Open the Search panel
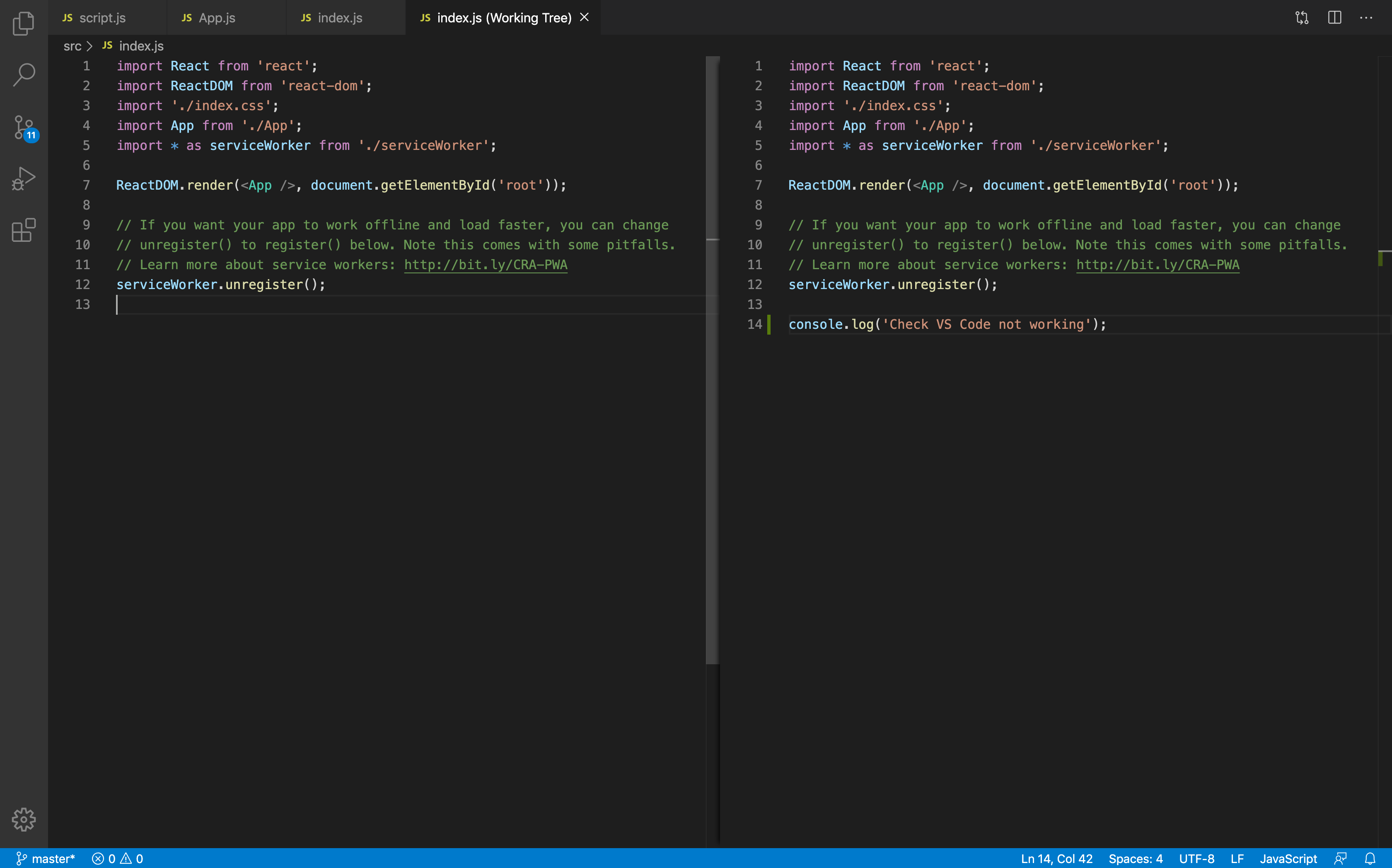Image resolution: width=1392 pixels, height=868 pixels. [x=24, y=74]
